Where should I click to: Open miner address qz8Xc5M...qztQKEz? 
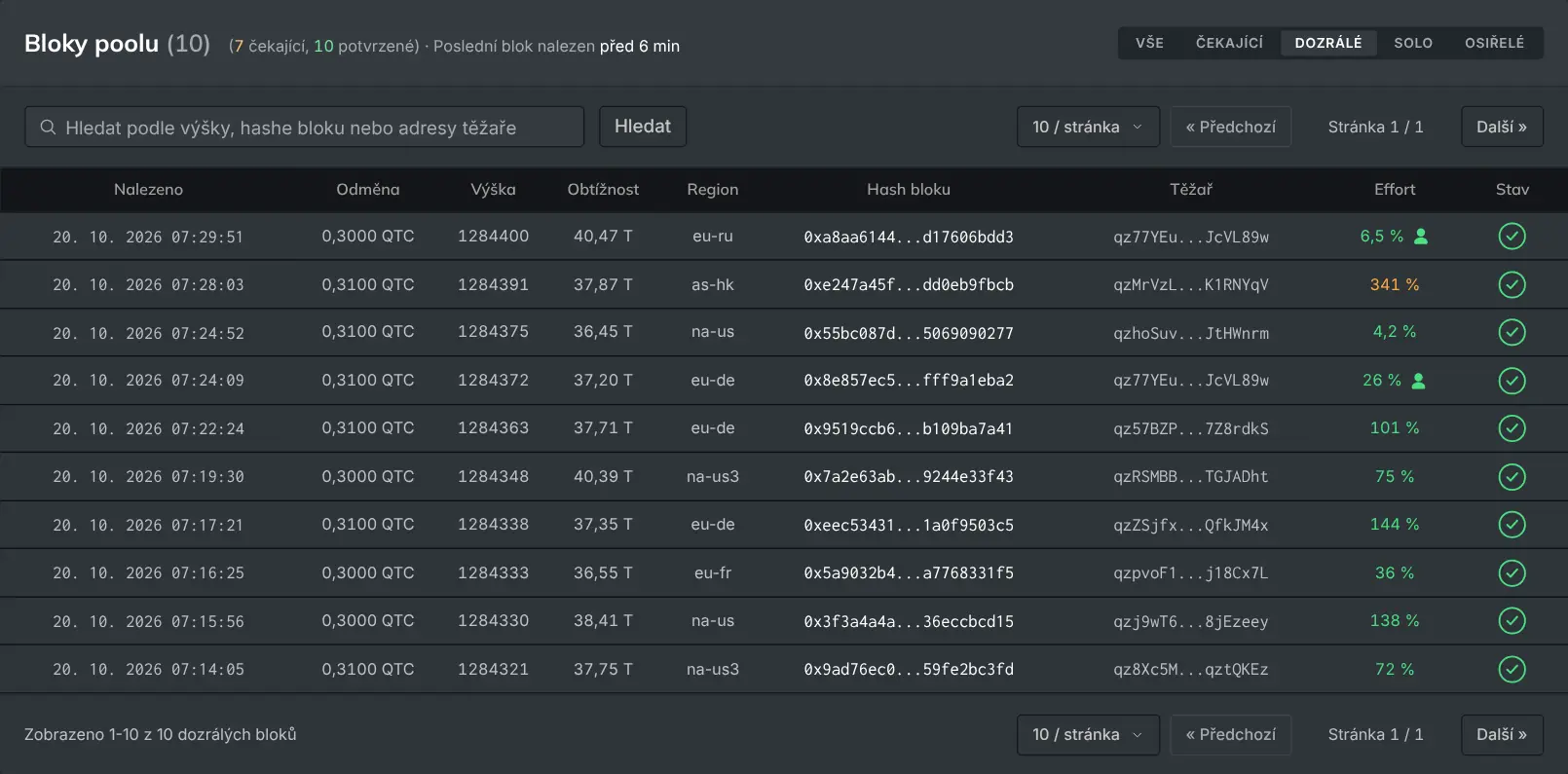pos(1191,670)
